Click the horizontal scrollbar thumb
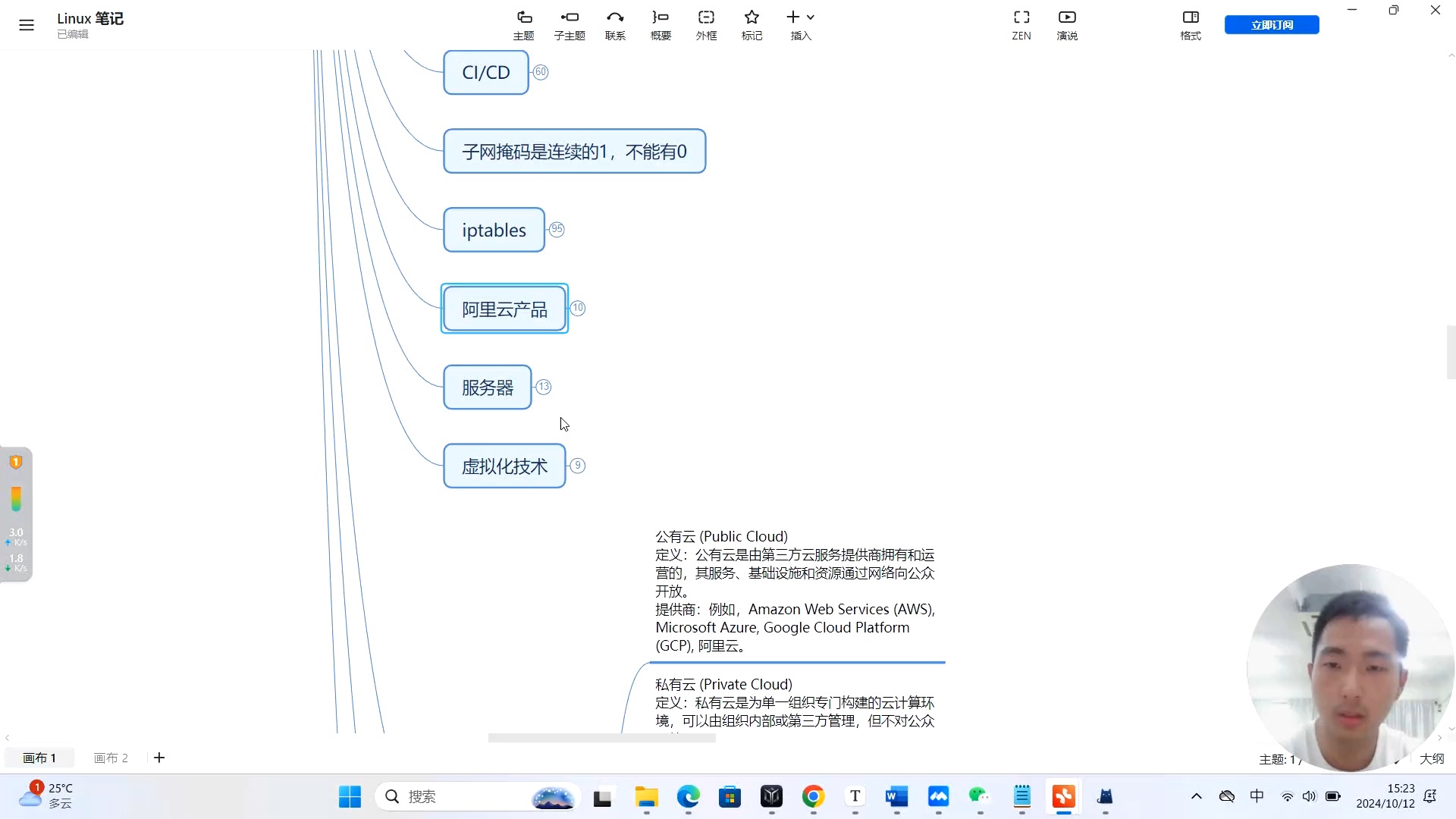The width and height of the screenshot is (1456, 819). pos(601,738)
